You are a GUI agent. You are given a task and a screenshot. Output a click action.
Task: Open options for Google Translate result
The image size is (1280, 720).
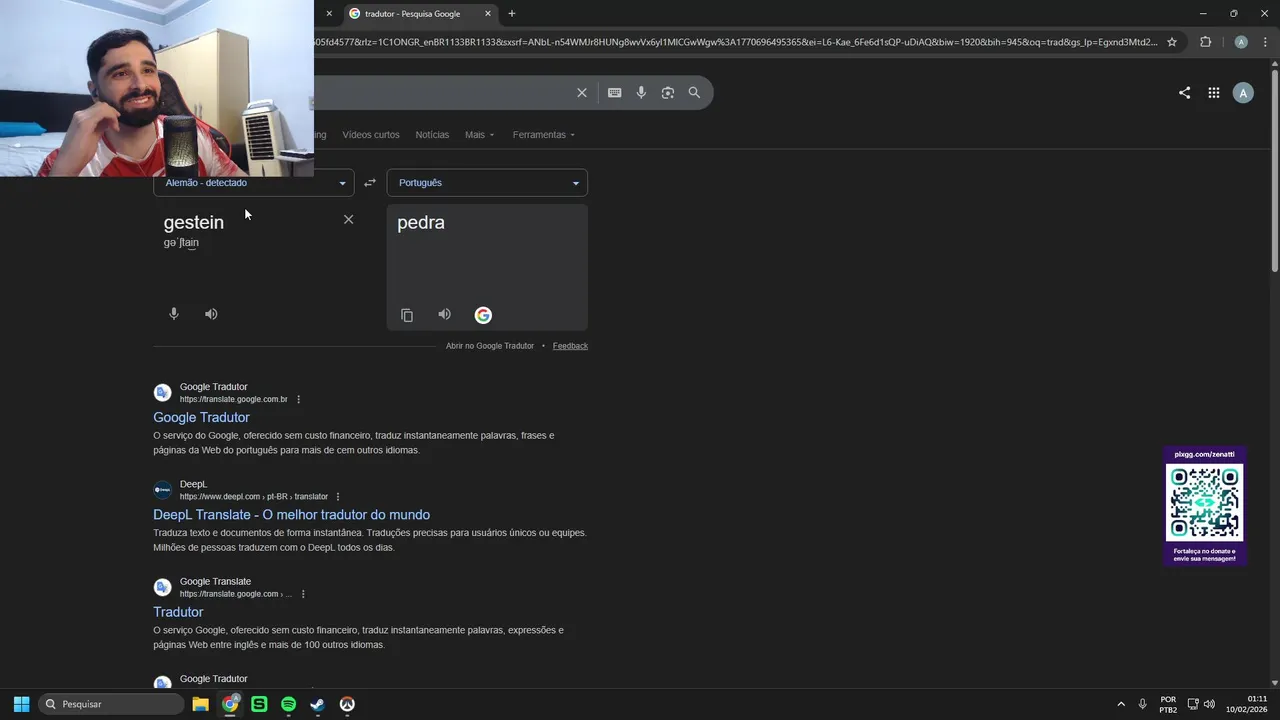pos(303,594)
